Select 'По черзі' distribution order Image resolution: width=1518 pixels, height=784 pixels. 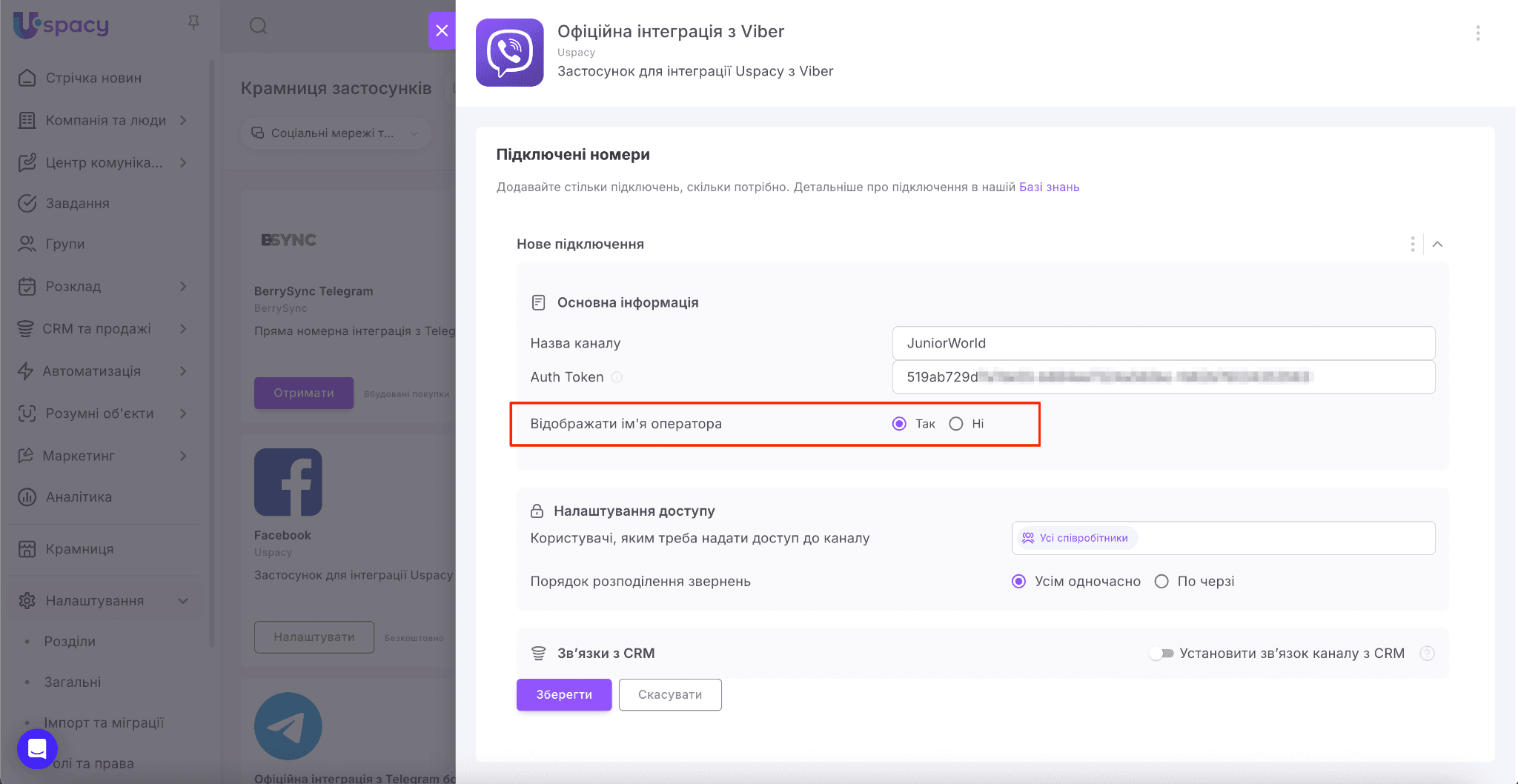pyautogui.click(x=1161, y=582)
